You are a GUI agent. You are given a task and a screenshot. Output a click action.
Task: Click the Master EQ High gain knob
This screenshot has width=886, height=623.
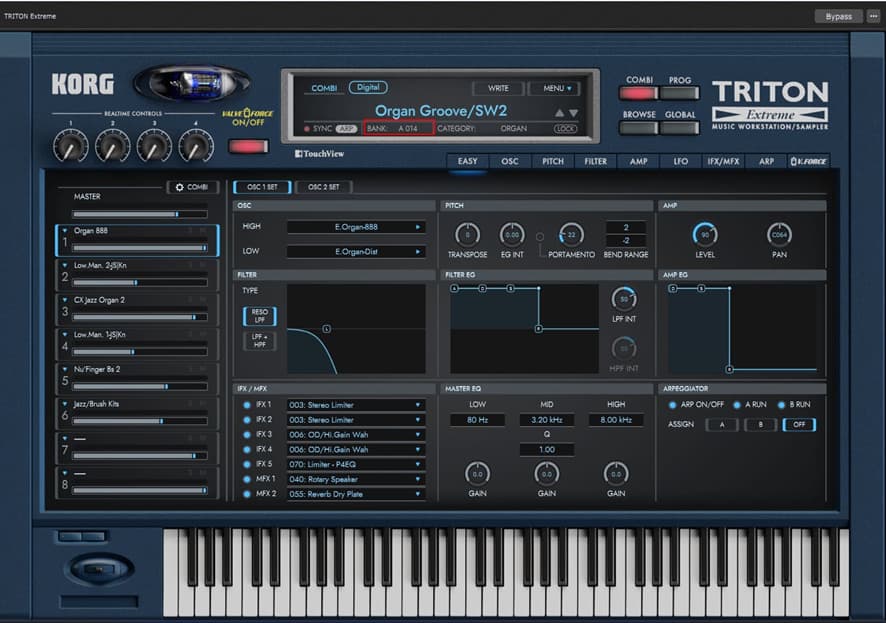click(616, 474)
